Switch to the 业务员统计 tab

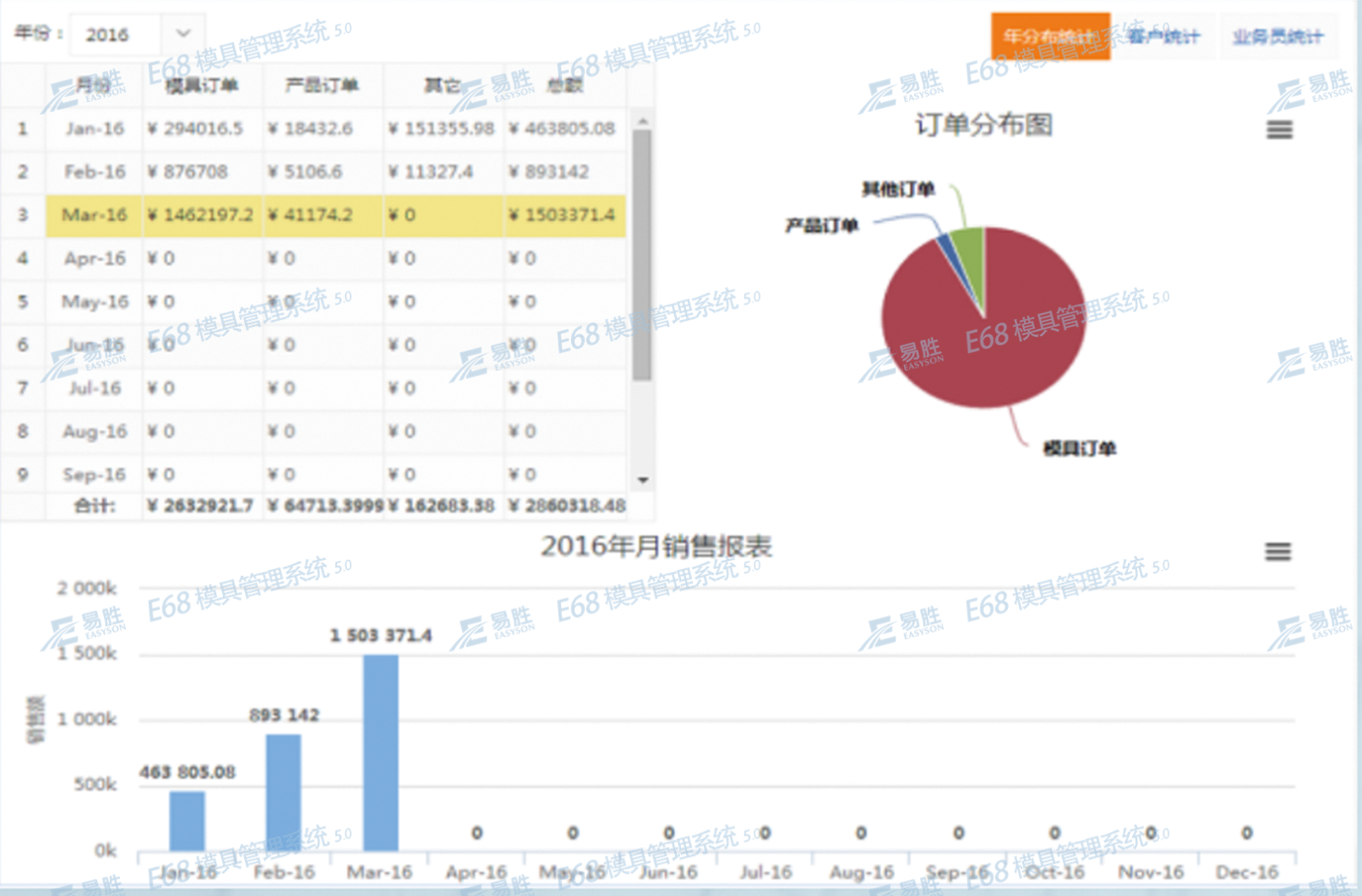[x=1278, y=37]
